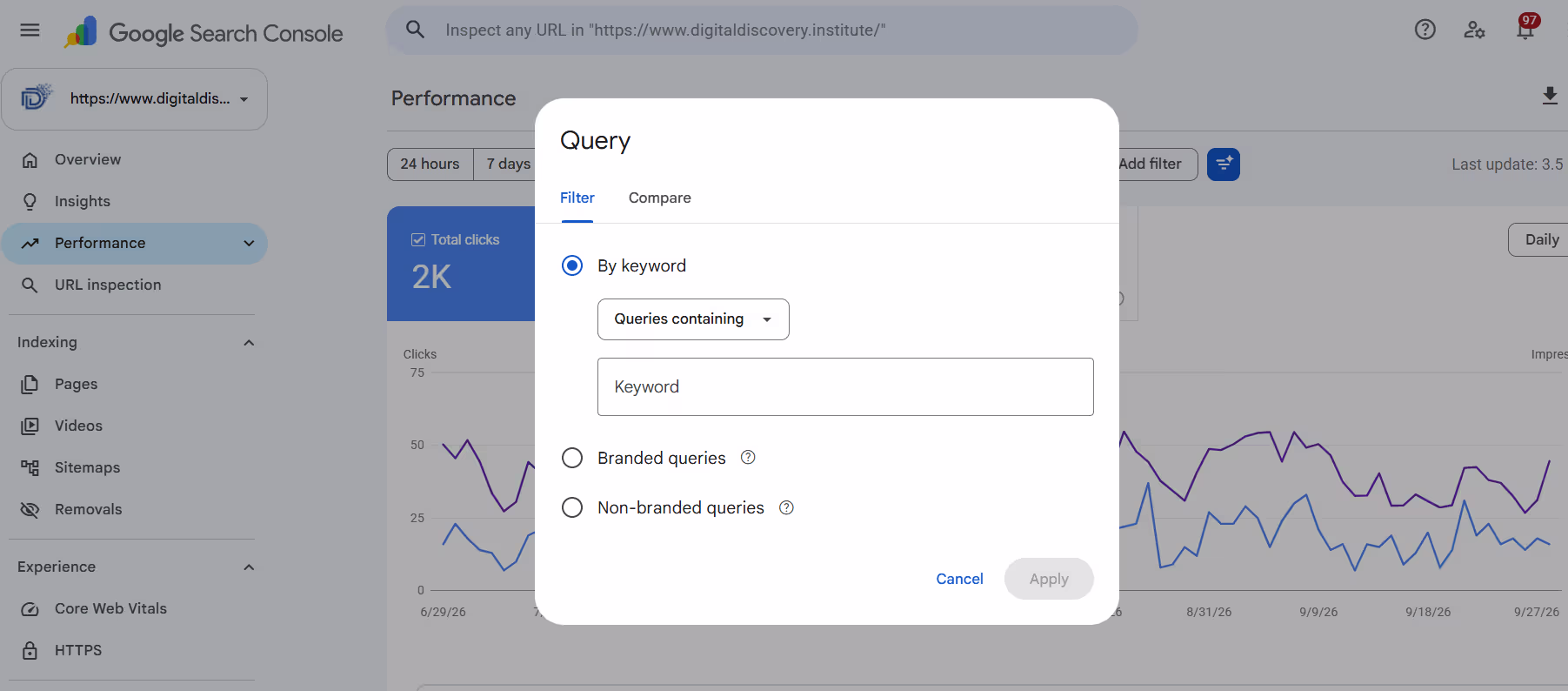Select the 24 hours date range
The image size is (1568, 691).
coord(430,164)
